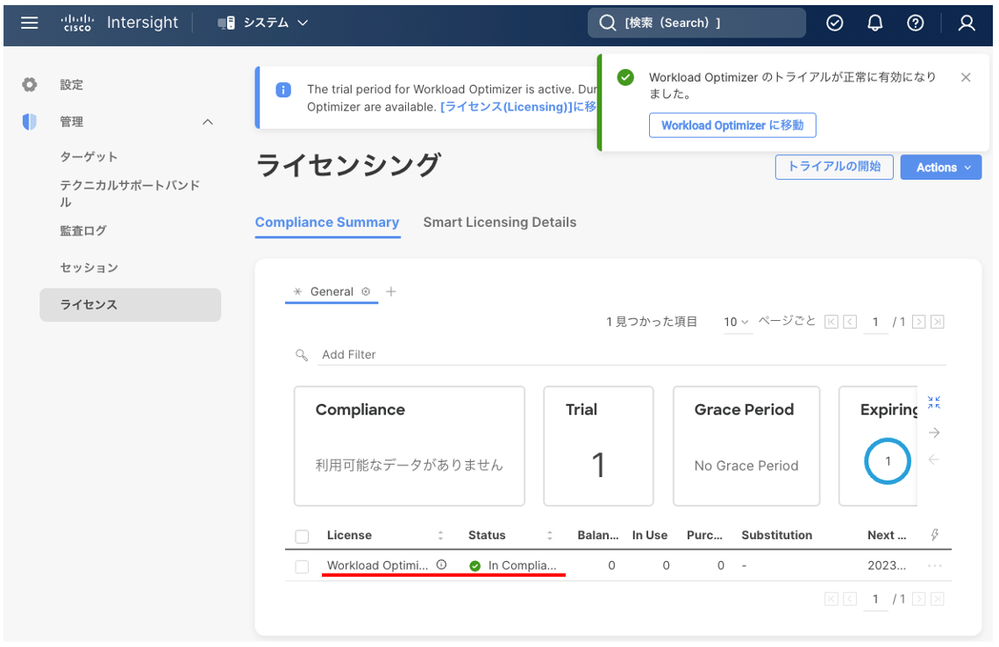Viewport: 999px width, 647px height.
Task: Click the gear icon beside 設定
Action: pyautogui.click(x=29, y=85)
